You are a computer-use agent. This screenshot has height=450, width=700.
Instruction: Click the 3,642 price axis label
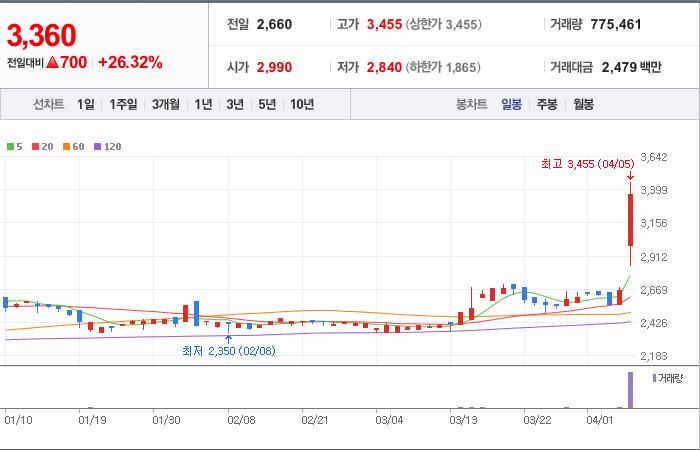pyautogui.click(x=654, y=157)
